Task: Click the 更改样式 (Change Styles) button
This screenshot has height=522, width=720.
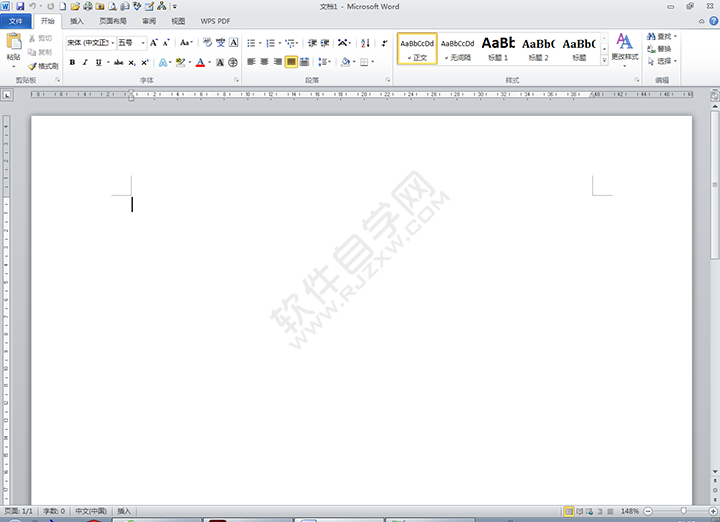Action: pyautogui.click(x=624, y=50)
